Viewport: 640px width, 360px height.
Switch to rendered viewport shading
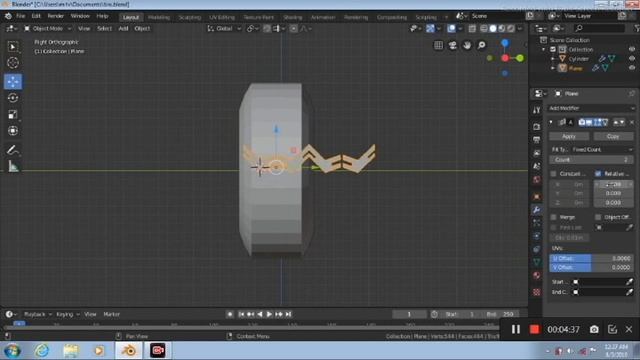pos(511,29)
